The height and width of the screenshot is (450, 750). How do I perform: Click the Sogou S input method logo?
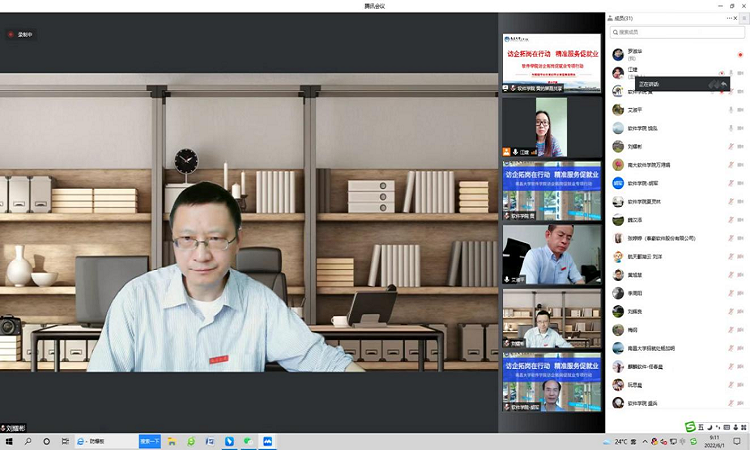[x=690, y=427]
